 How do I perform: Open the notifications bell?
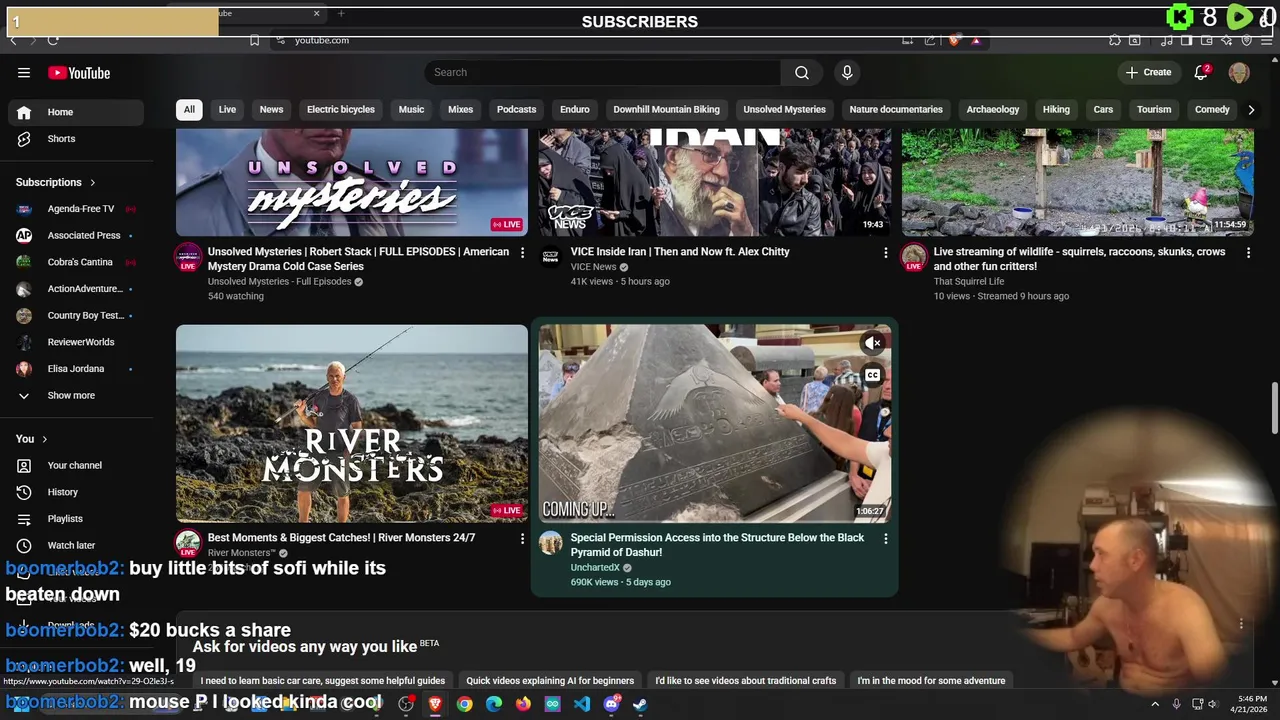click(1201, 72)
